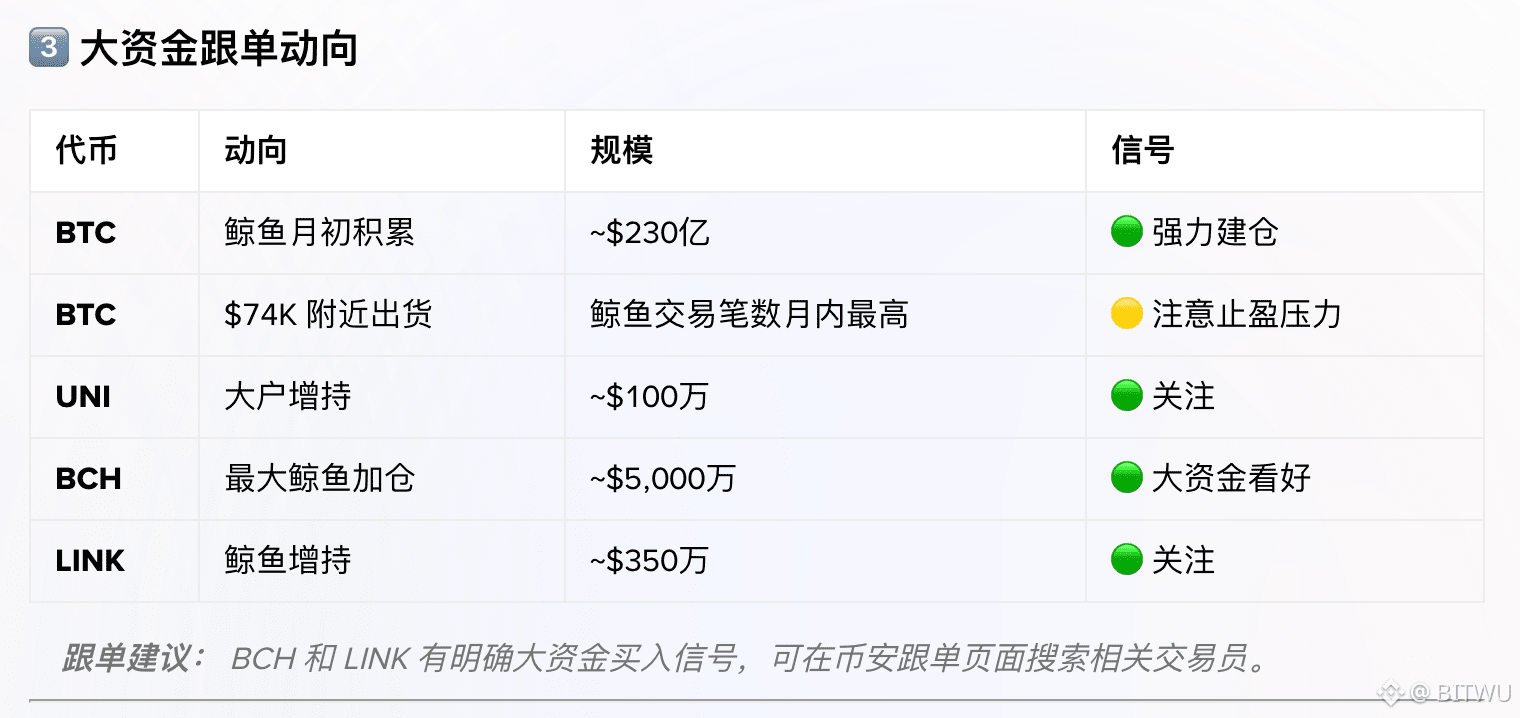Click the LINK token cell

pyautogui.click(x=90, y=560)
